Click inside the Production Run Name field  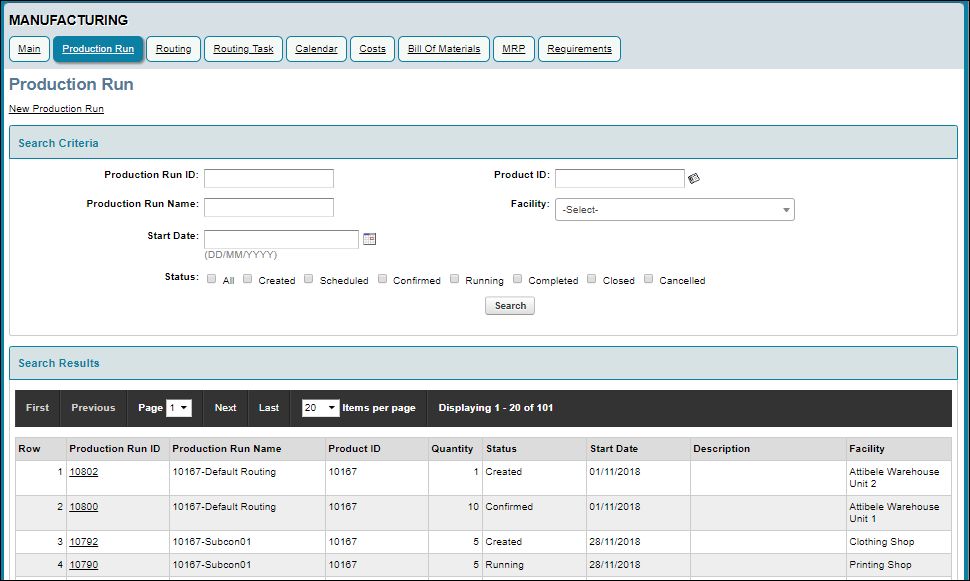pos(268,207)
